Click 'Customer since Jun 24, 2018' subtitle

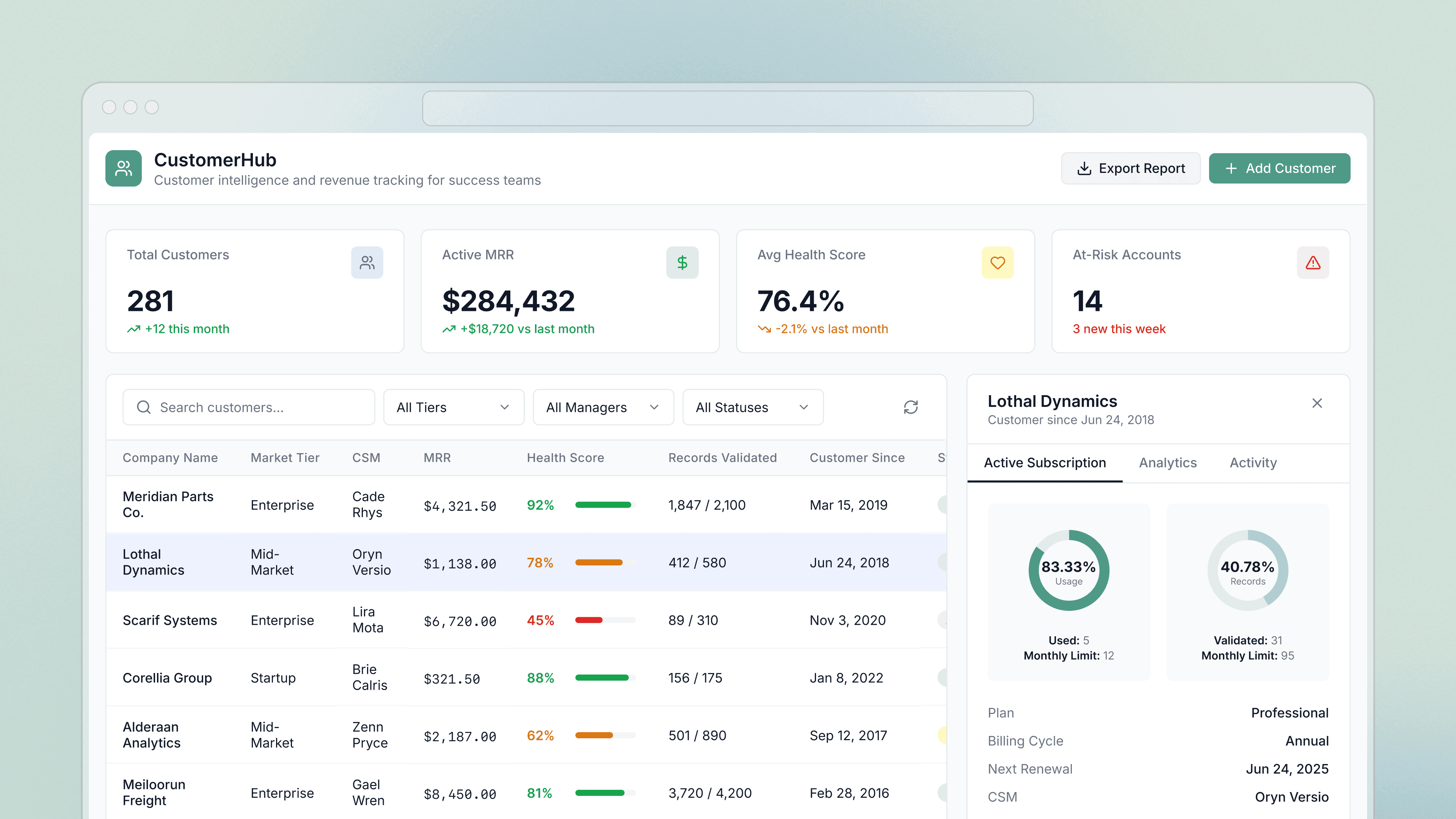[1070, 420]
